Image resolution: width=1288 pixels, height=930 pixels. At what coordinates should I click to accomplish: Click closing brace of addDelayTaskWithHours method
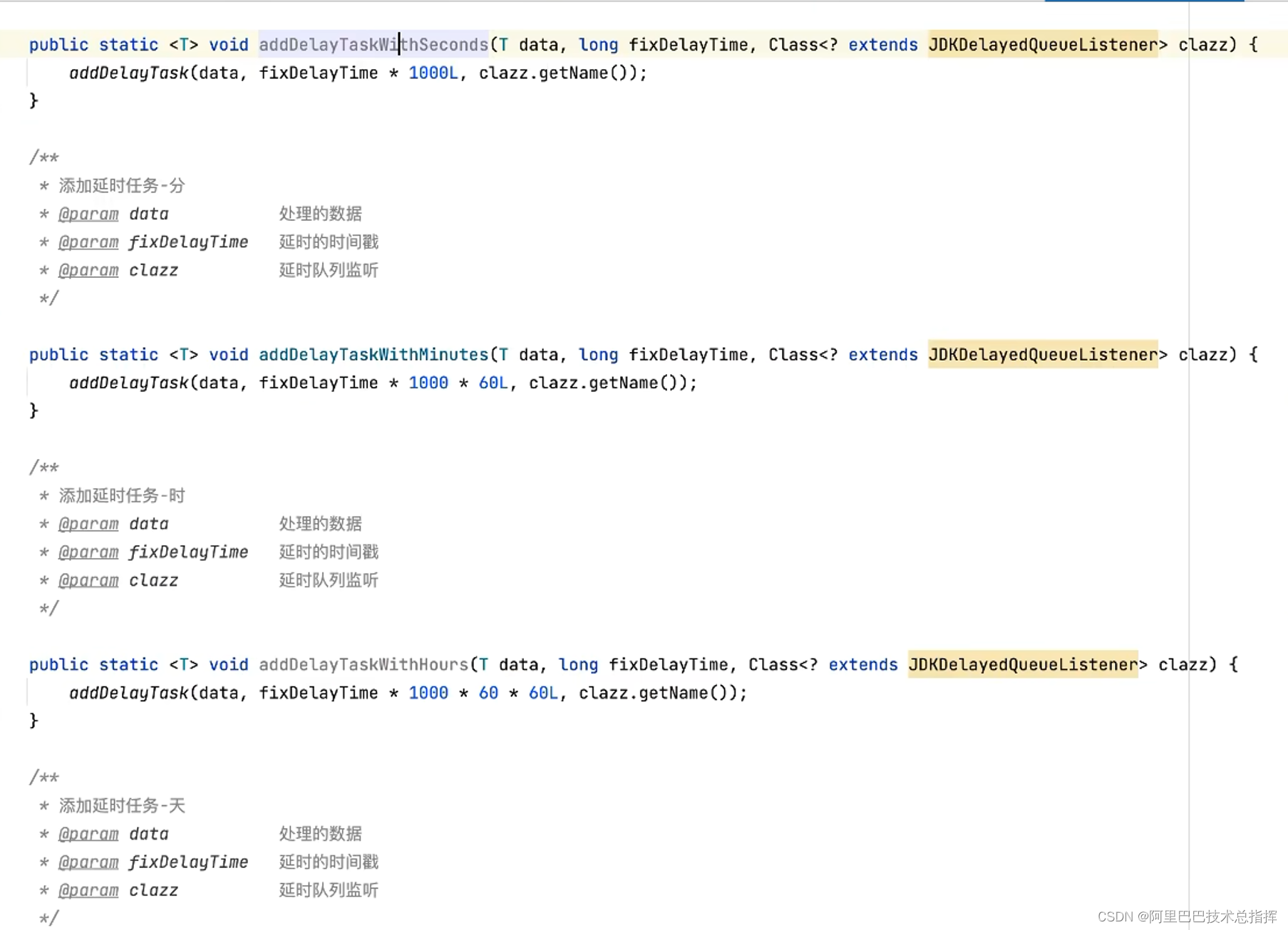click(x=34, y=720)
